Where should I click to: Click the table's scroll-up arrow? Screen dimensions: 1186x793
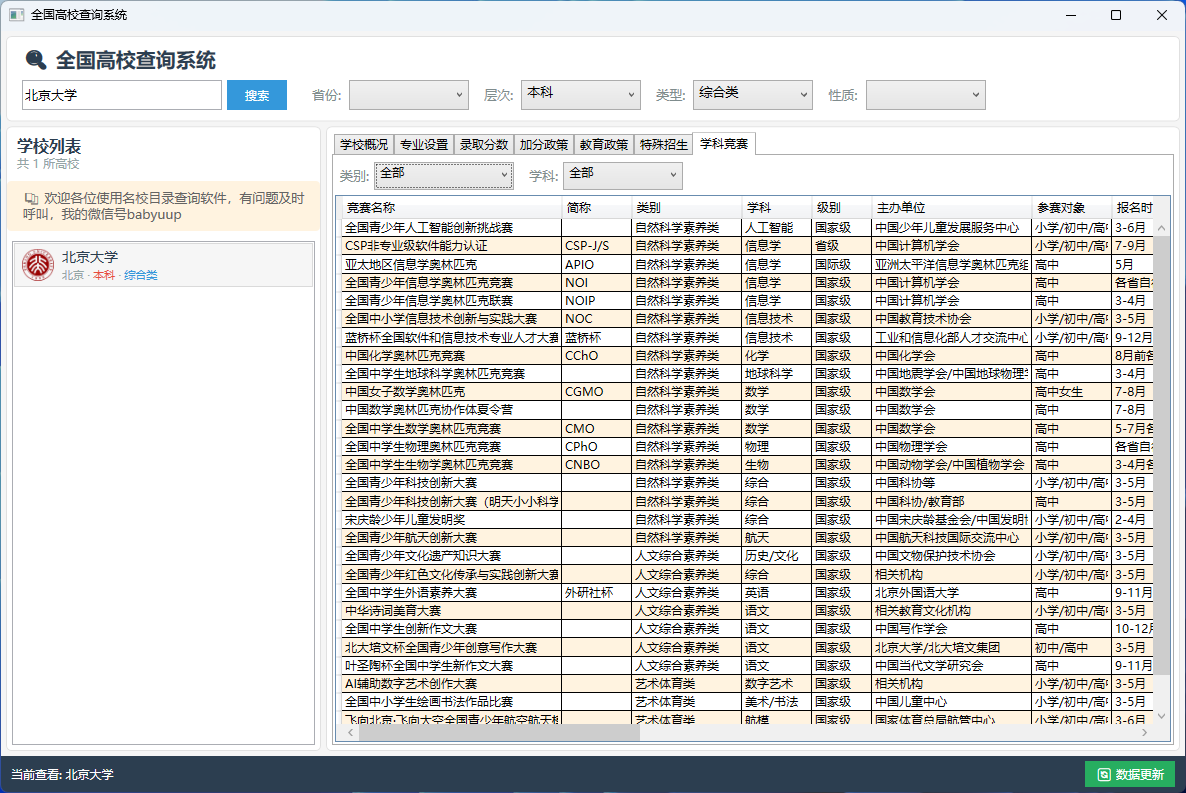point(1161,228)
